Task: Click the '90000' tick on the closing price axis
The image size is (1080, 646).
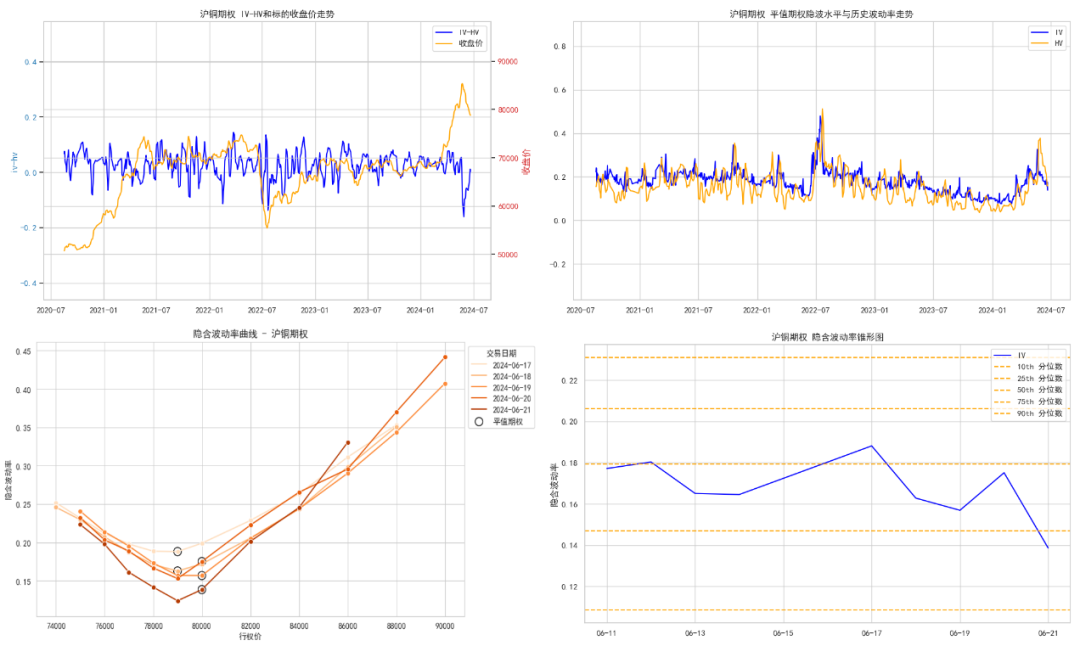Action: pyautogui.click(x=508, y=62)
